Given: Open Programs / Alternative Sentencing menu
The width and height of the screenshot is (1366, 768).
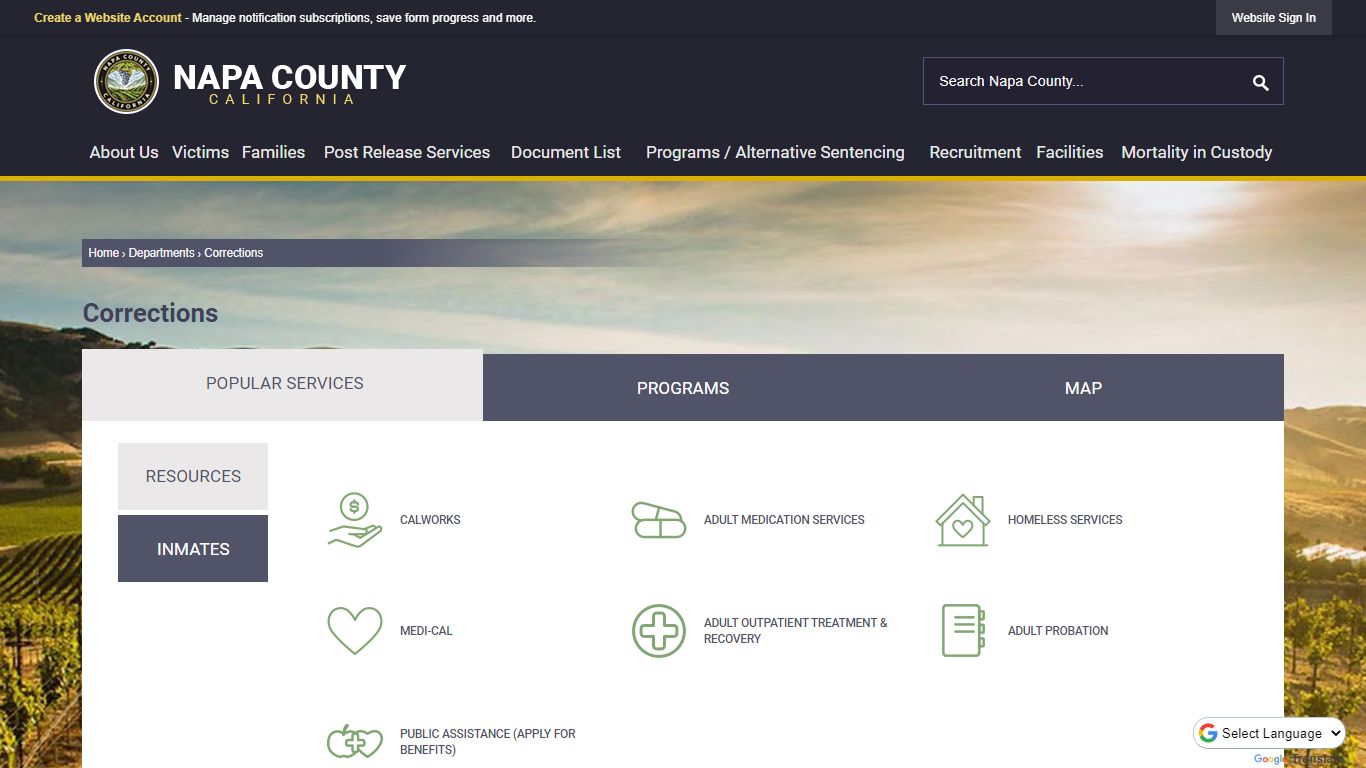Looking at the screenshot, I should point(775,152).
